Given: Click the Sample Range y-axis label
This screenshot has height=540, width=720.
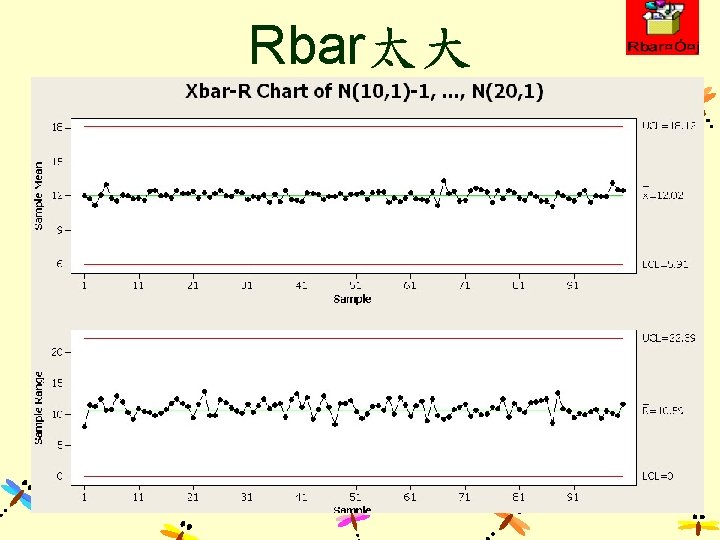Looking at the screenshot, I should tap(39, 408).
